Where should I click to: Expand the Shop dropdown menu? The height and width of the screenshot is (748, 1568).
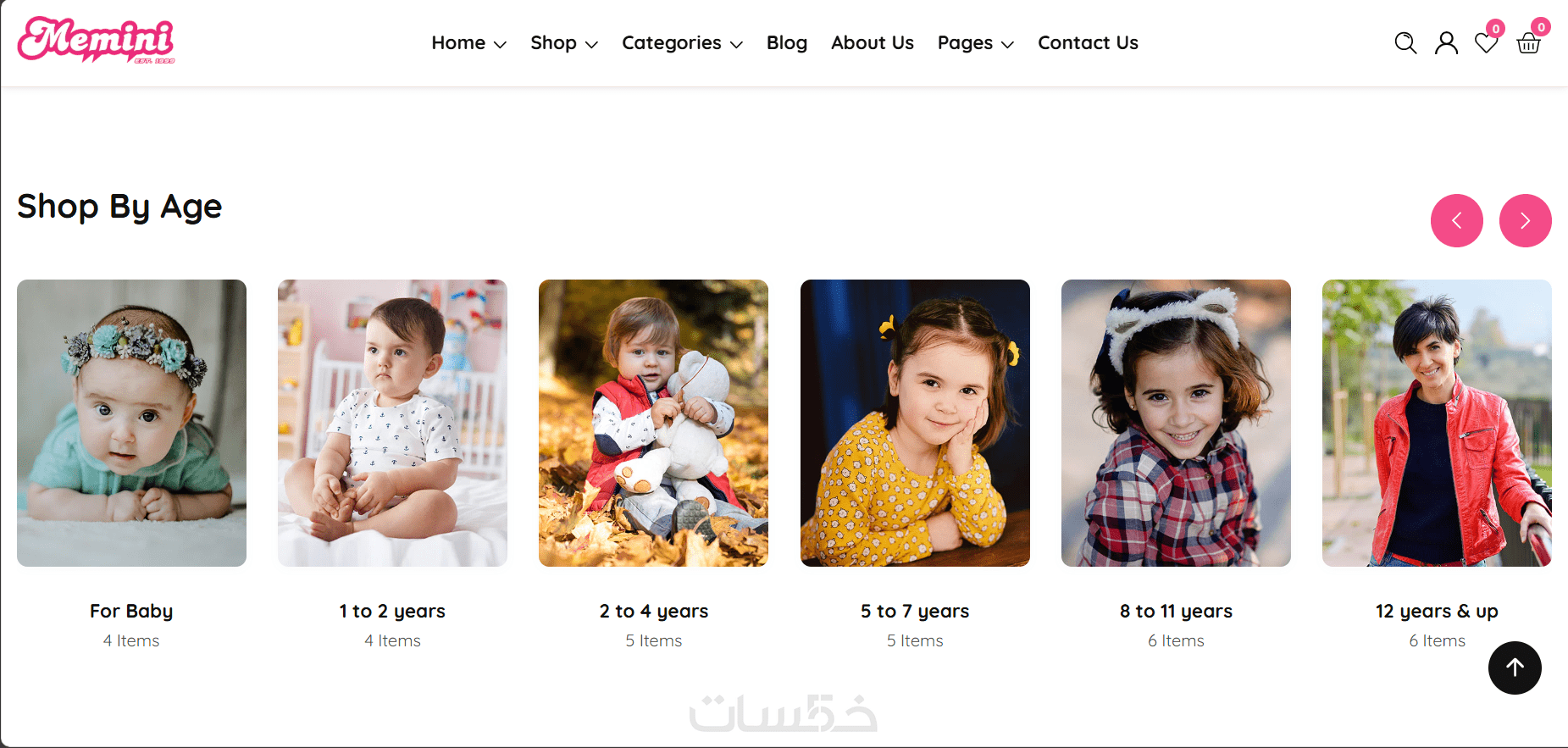(x=564, y=43)
